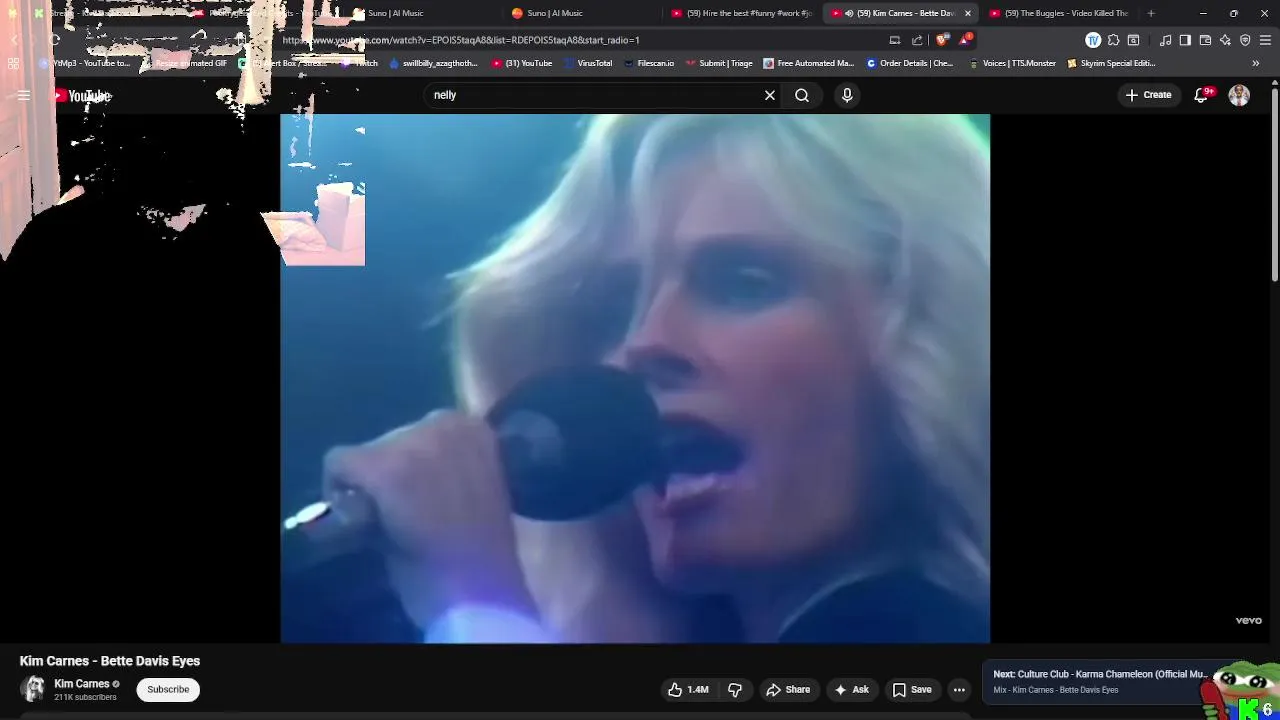Click the Share button below video
The width and height of the screenshot is (1280, 720).
[x=788, y=689]
